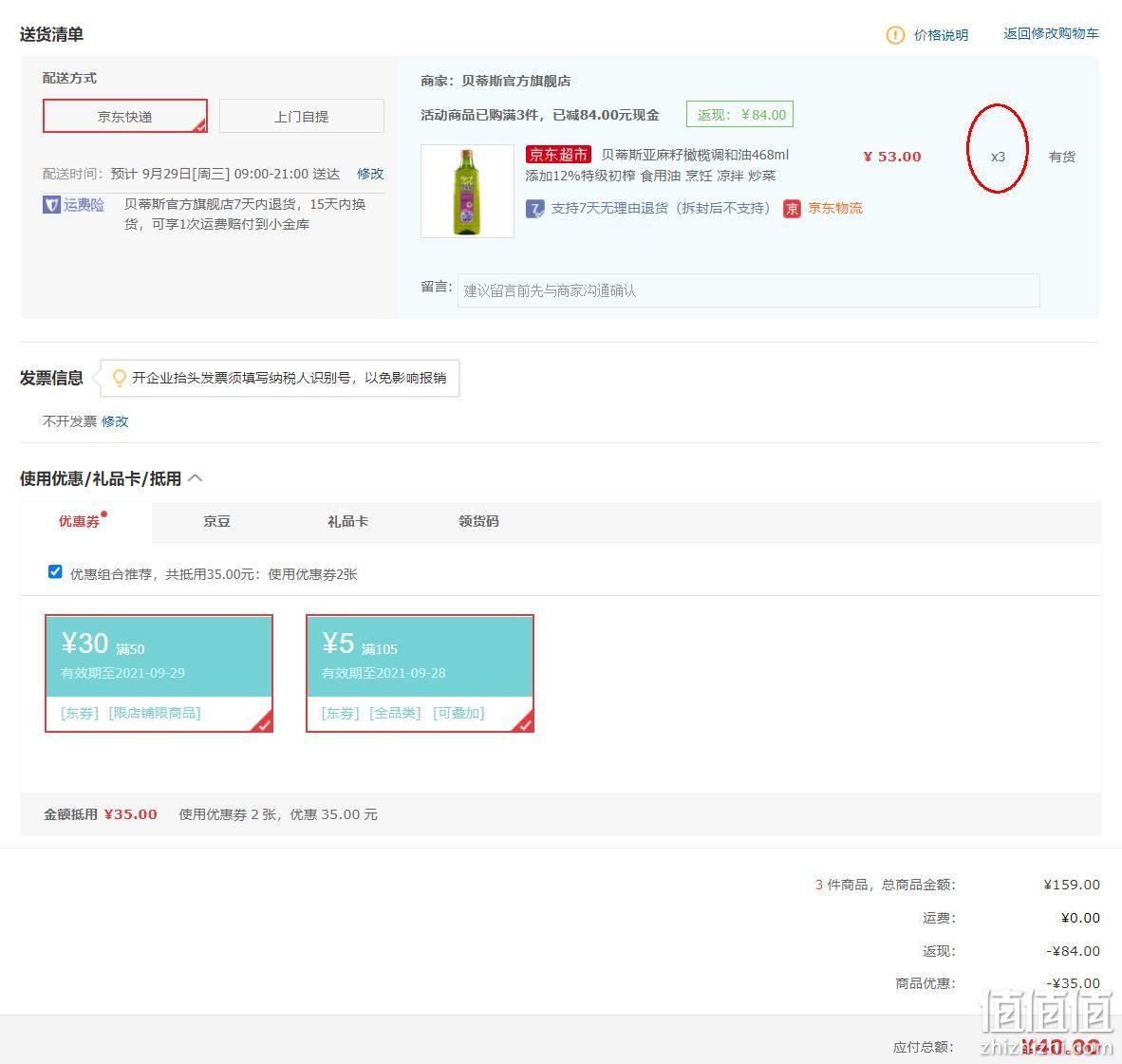Click the 返现: ¥84.00 badge
Image resolution: width=1122 pixels, height=1064 pixels.
(739, 115)
